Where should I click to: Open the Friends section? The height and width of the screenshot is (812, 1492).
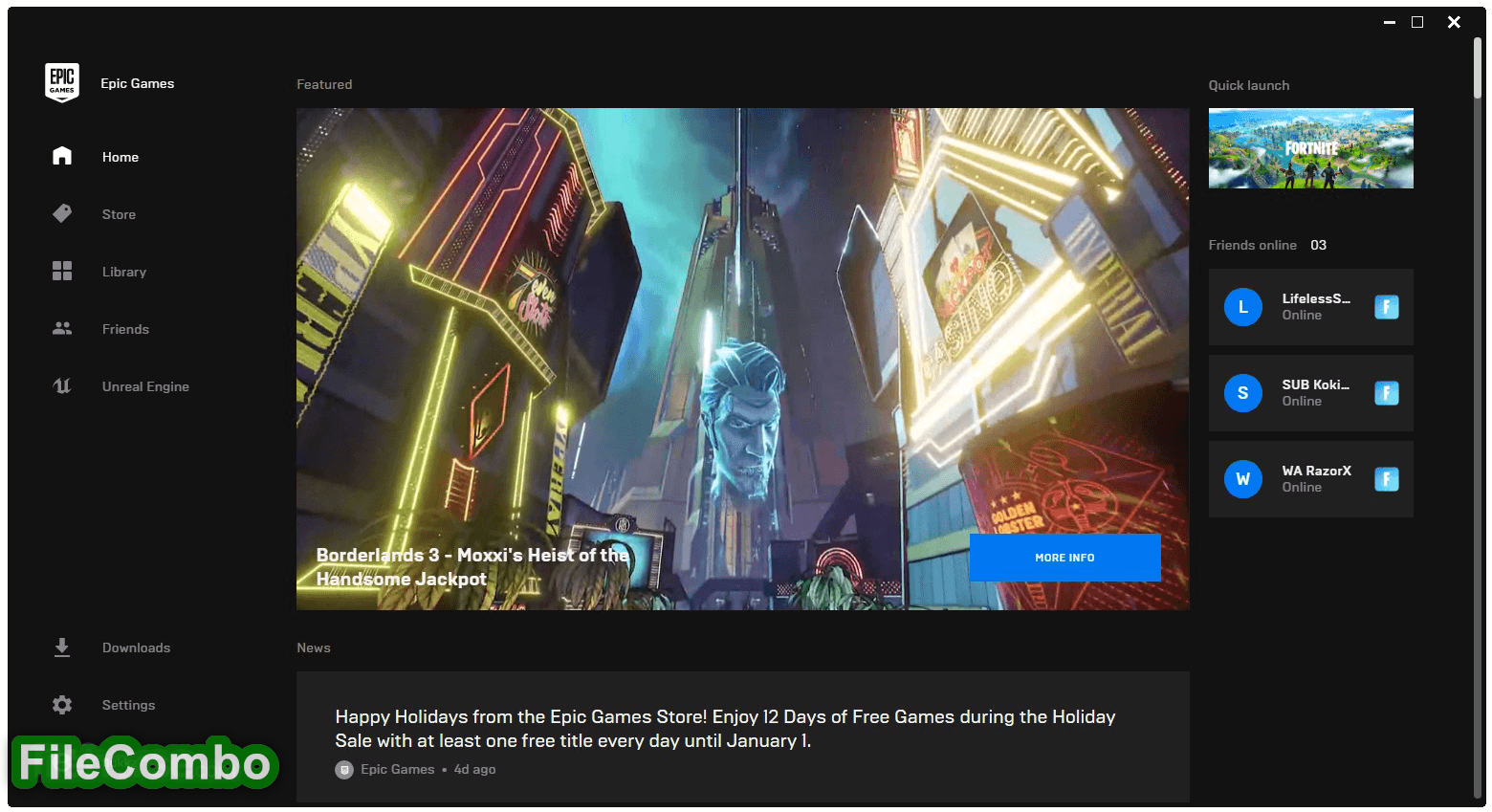point(125,329)
